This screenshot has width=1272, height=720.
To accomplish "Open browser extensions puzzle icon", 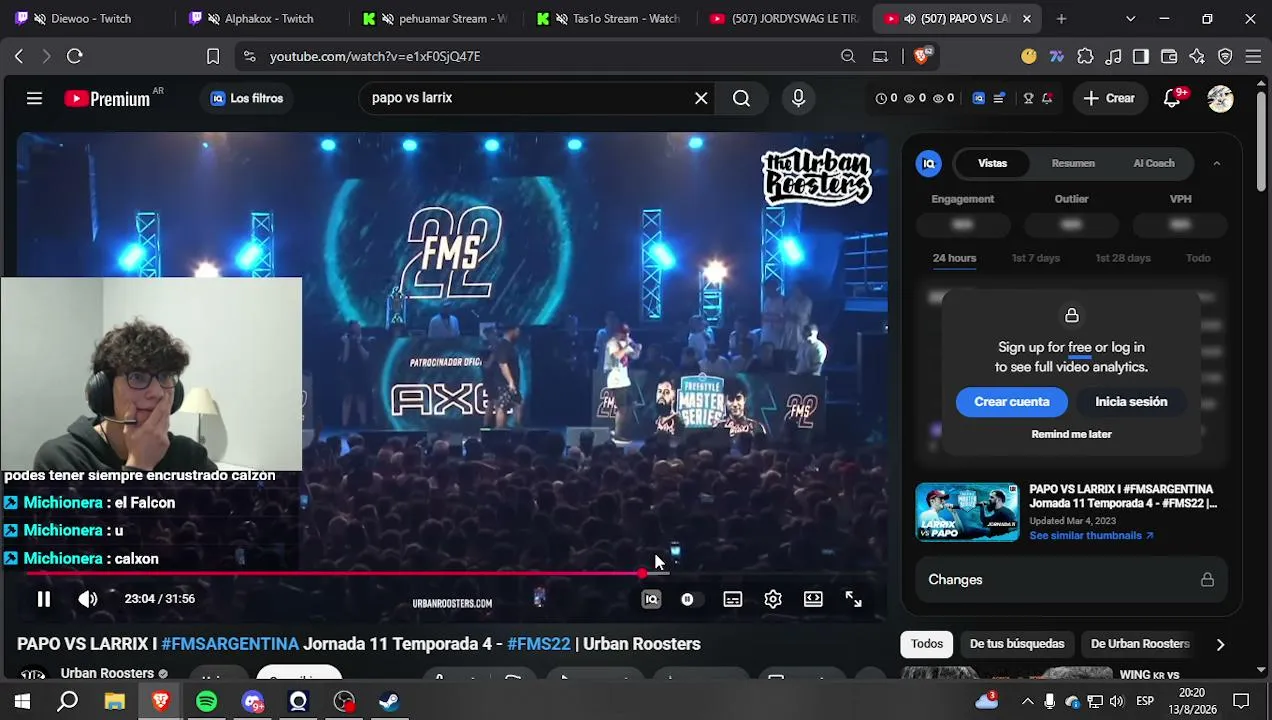I will (x=1085, y=56).
